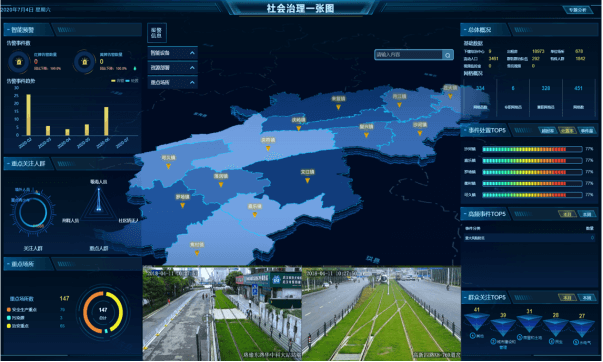Image resolution: width=603 pixels, height=362 pixels.
Task: Toggle the cyan series legend in trend chart
Action: coord(132,81)
